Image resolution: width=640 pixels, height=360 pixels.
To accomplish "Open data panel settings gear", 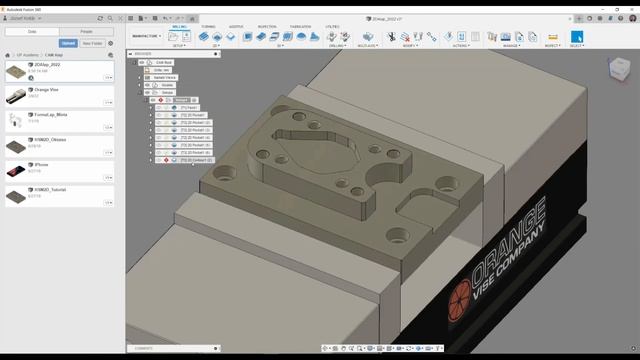I will pyautogui.click(x=111, y=43).
